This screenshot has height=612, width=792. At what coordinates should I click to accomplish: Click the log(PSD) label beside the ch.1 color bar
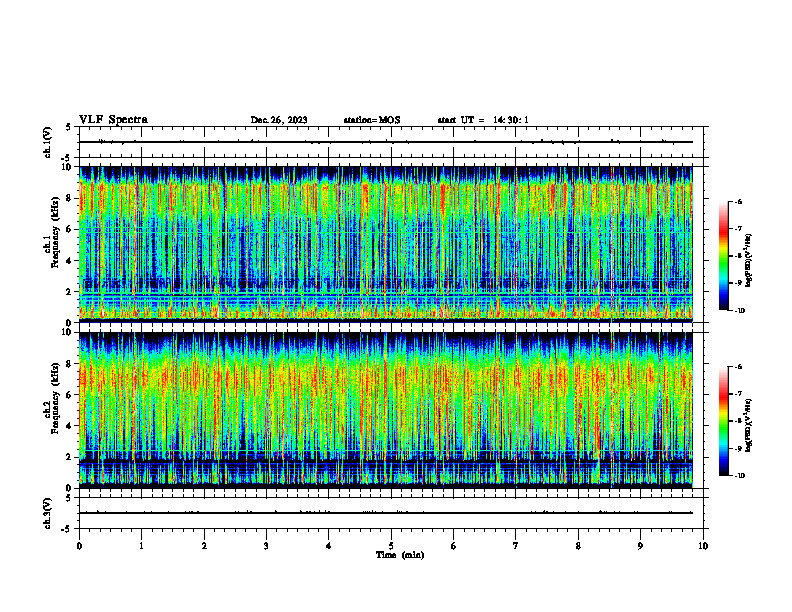point(749,261)
